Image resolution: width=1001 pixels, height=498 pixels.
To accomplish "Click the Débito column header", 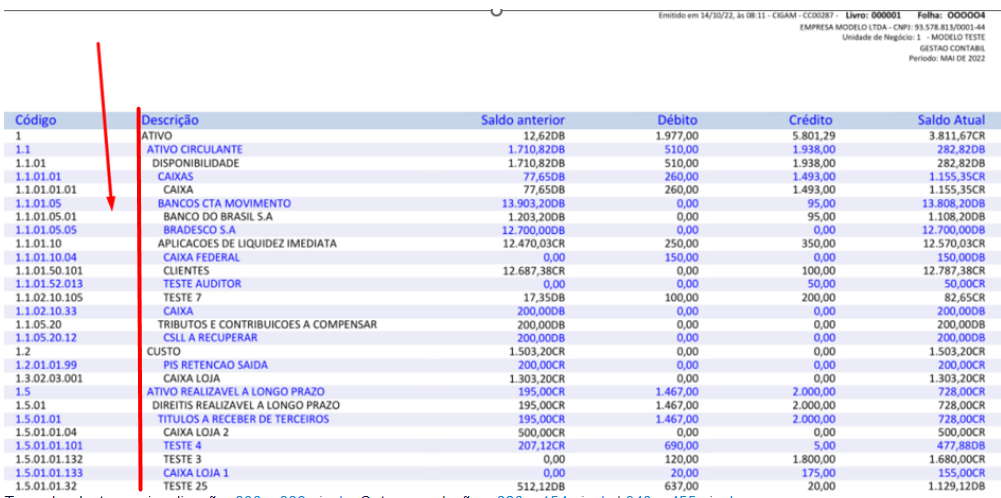I will tap(678, 120).
